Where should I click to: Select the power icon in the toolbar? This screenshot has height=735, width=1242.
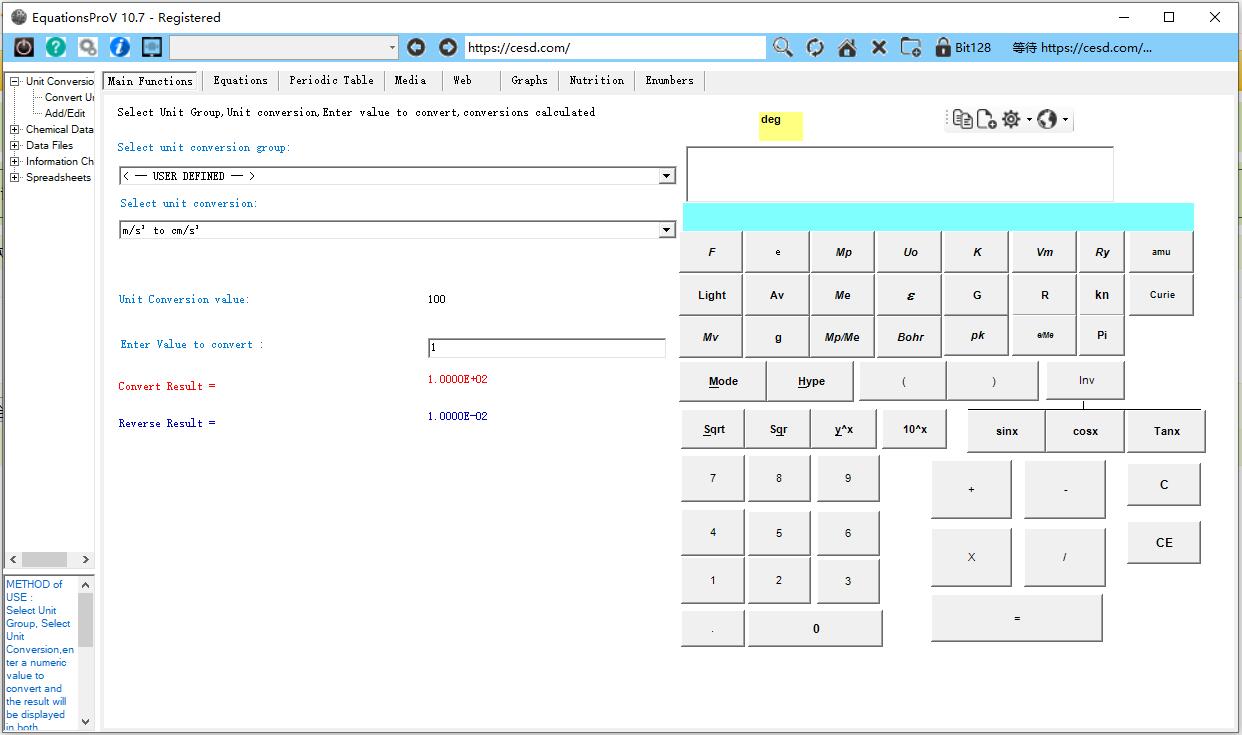tap(22, 46)
